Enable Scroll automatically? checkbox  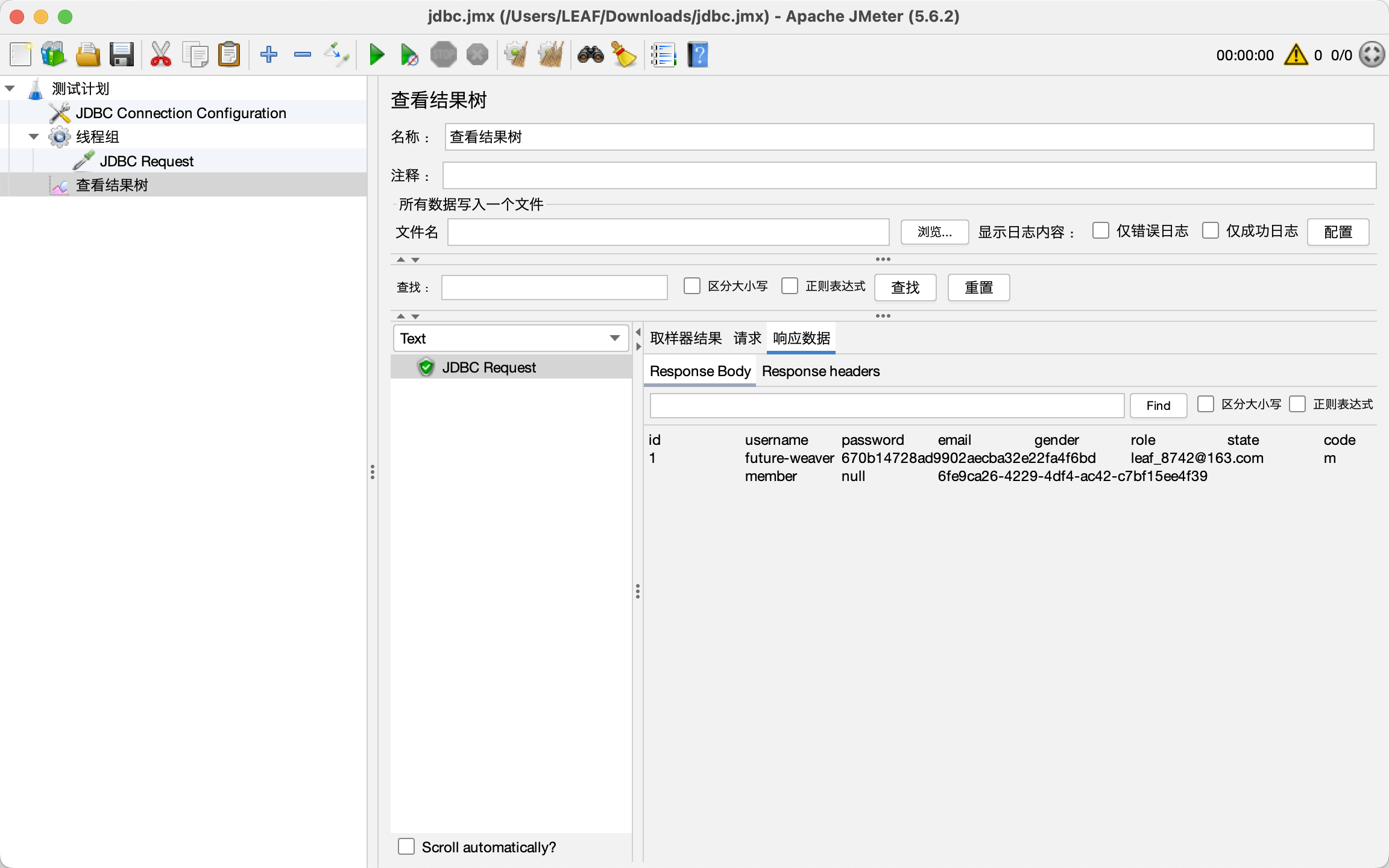(406, 846)
